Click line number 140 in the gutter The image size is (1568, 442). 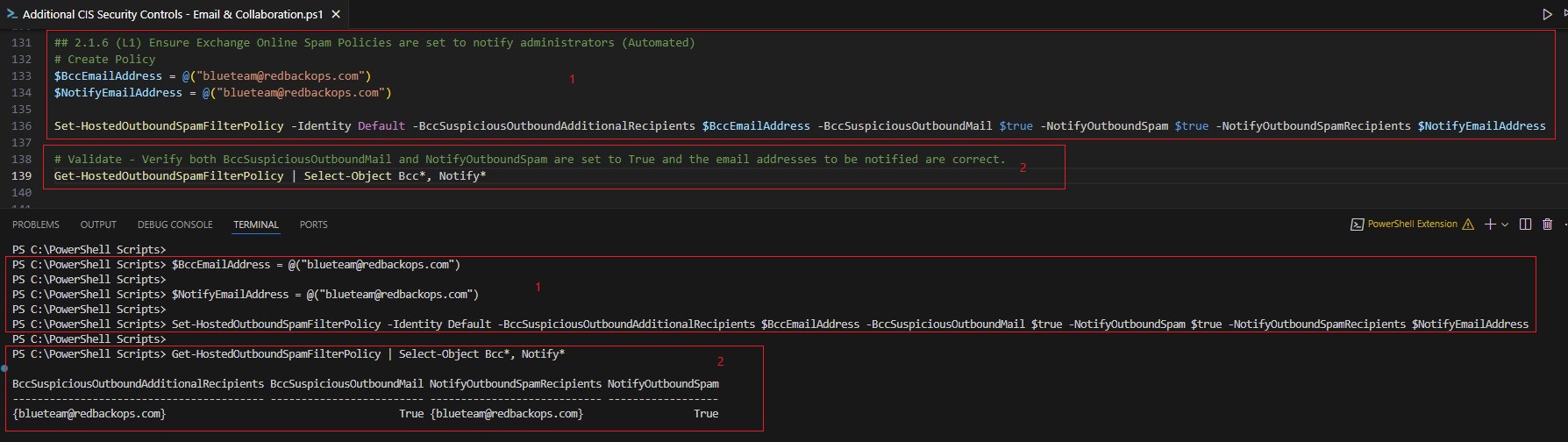click(22, 192)
